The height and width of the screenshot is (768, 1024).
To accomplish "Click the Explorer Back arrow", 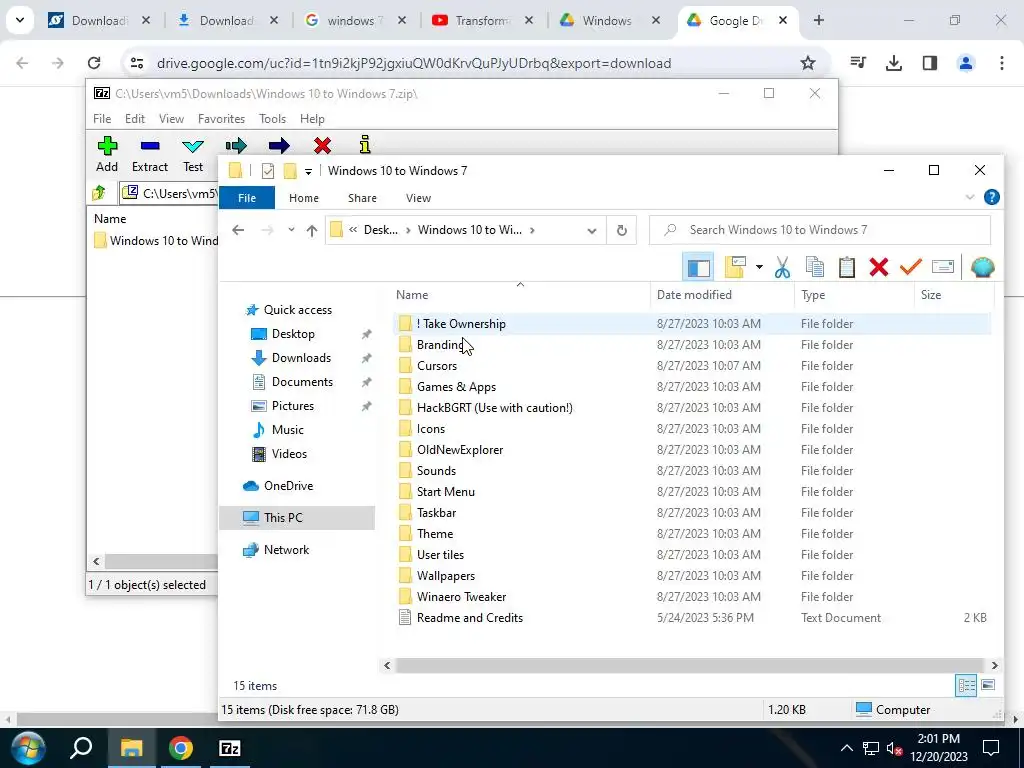I will click(x=238, y=230).
